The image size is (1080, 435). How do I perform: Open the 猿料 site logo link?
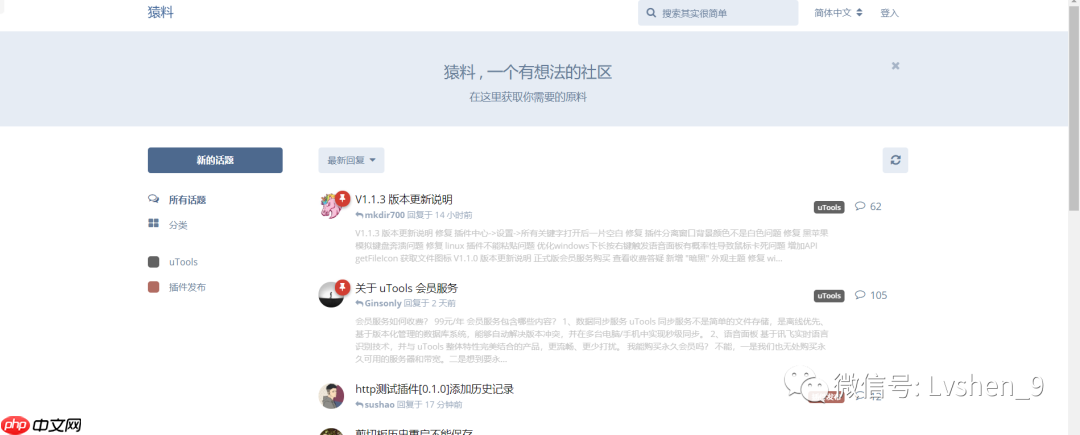tap(160, 12)
